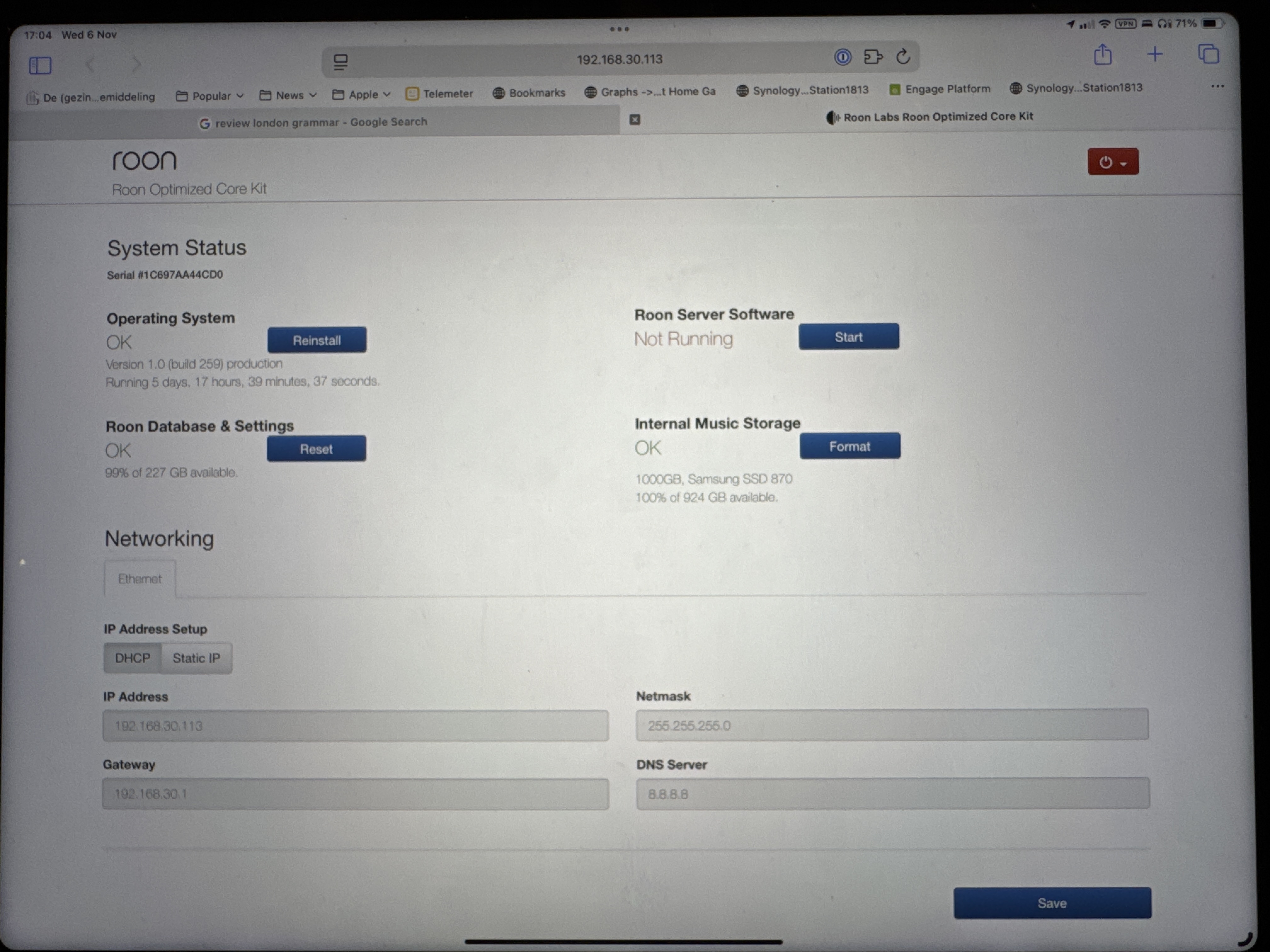
Task: Open the page reader menu icon
Action: 341,62
